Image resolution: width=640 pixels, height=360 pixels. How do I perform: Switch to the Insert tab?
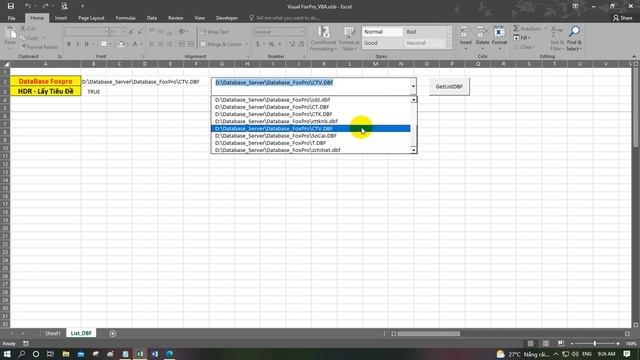[61, 18]
